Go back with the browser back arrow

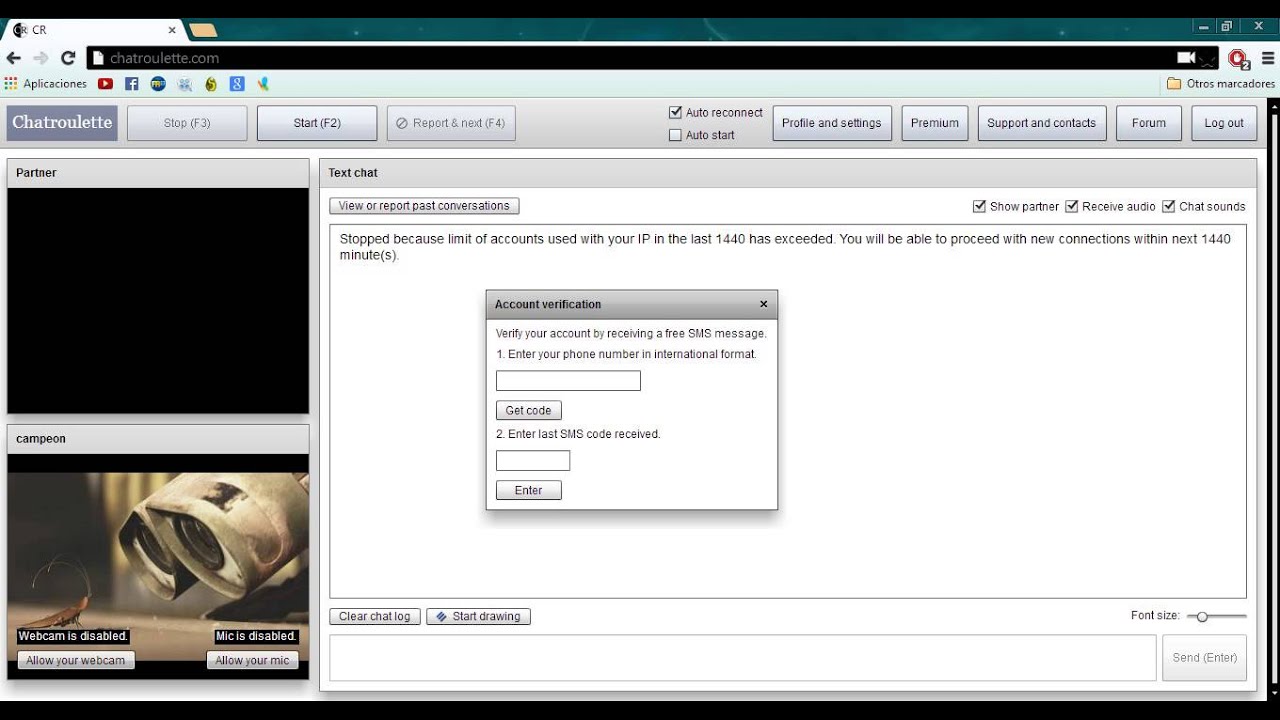click(x=14, y=58)
